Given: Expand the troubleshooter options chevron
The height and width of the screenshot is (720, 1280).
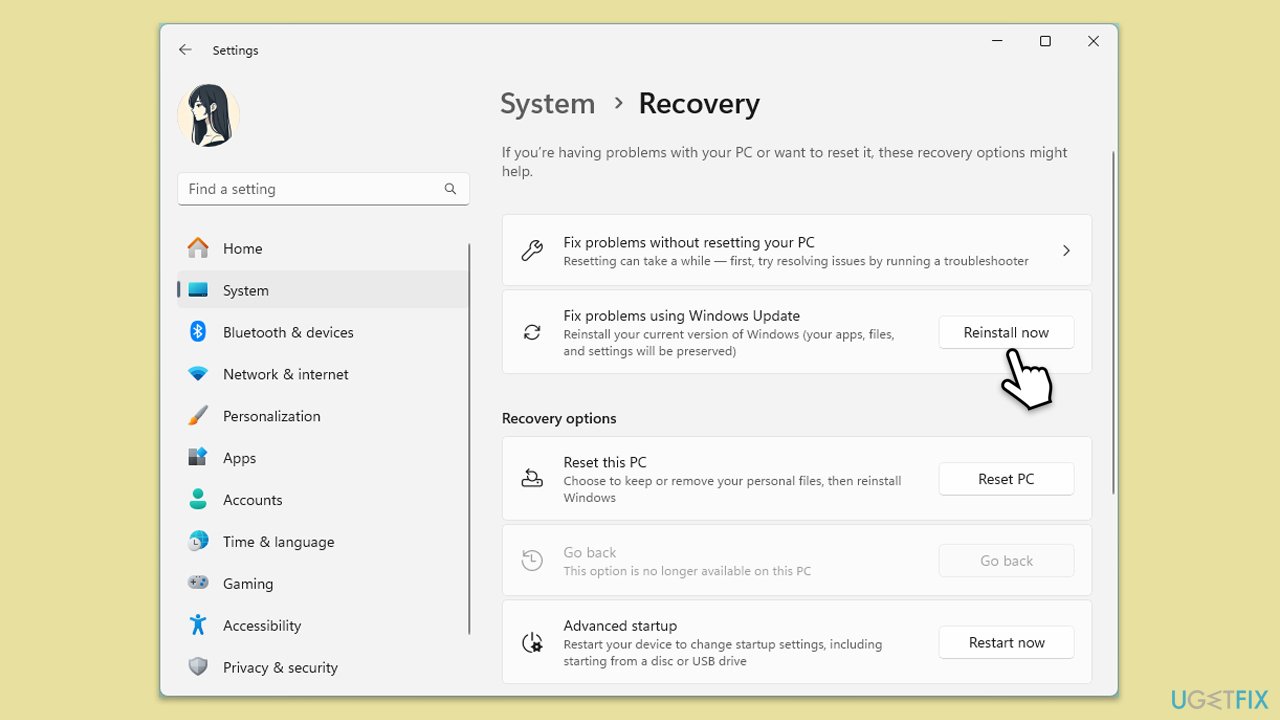Looking at the screenshot, I should tap(1066, 250).
